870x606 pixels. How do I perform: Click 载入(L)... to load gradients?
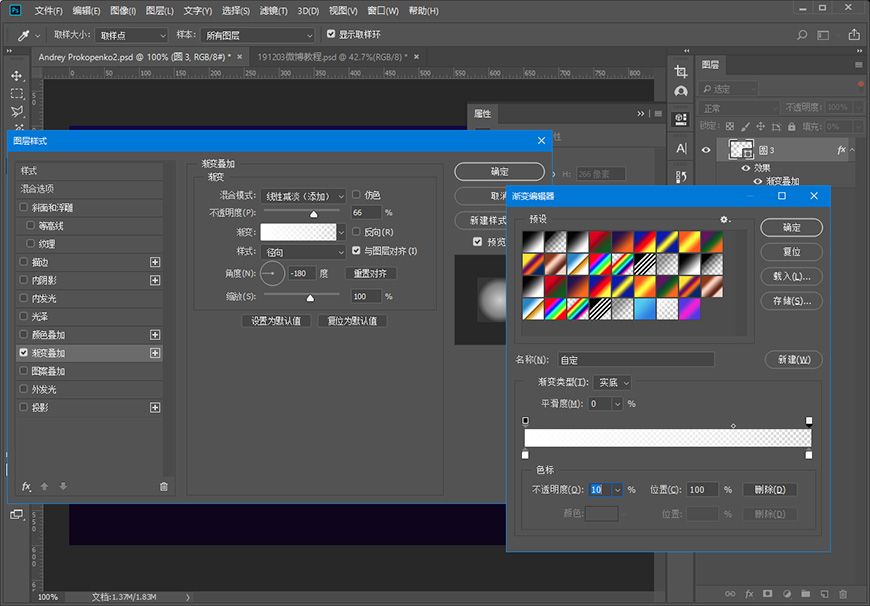point(791,276)
